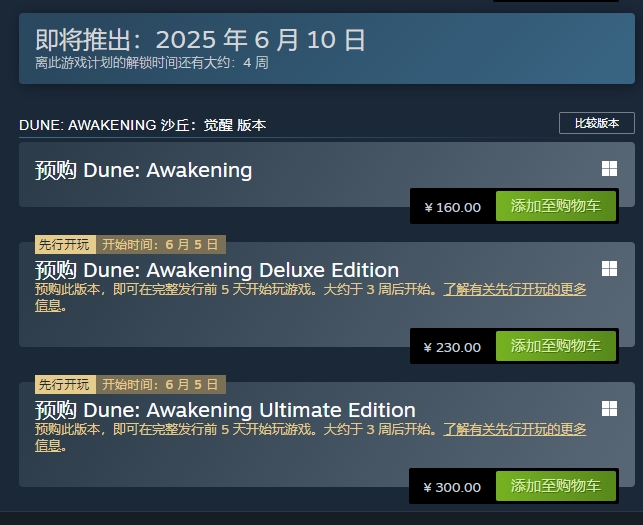Open the 比较版本 compare editions button
Viewport: 643px width, 525px height.
(596, 123)
